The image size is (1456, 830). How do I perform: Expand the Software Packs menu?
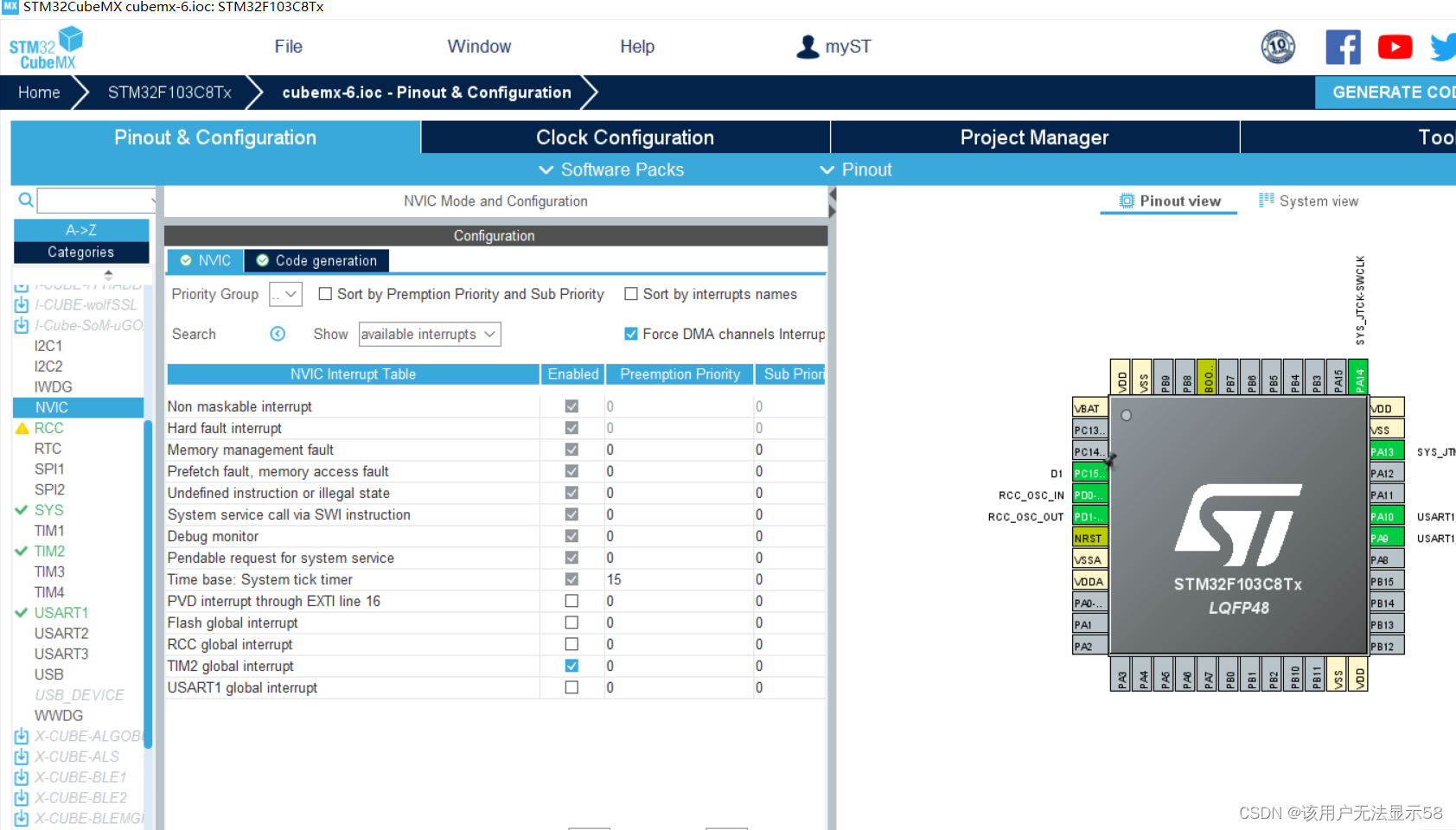tap(611, 169)
